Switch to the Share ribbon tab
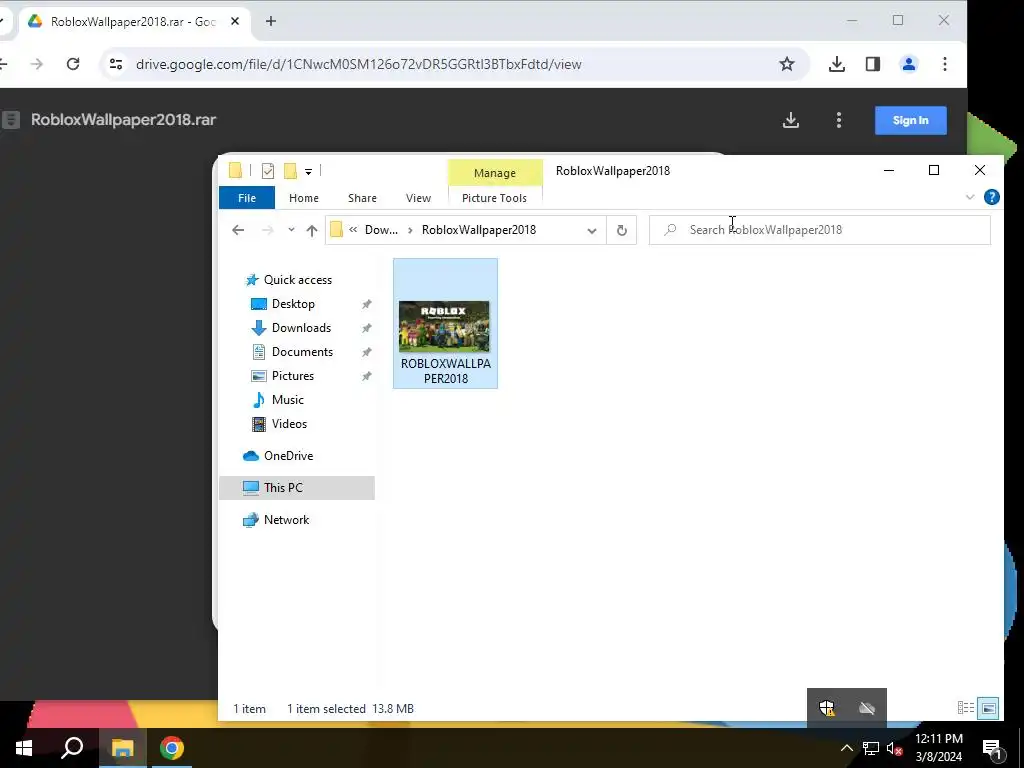The image size is (1024, 768). [x=362, y=198]
